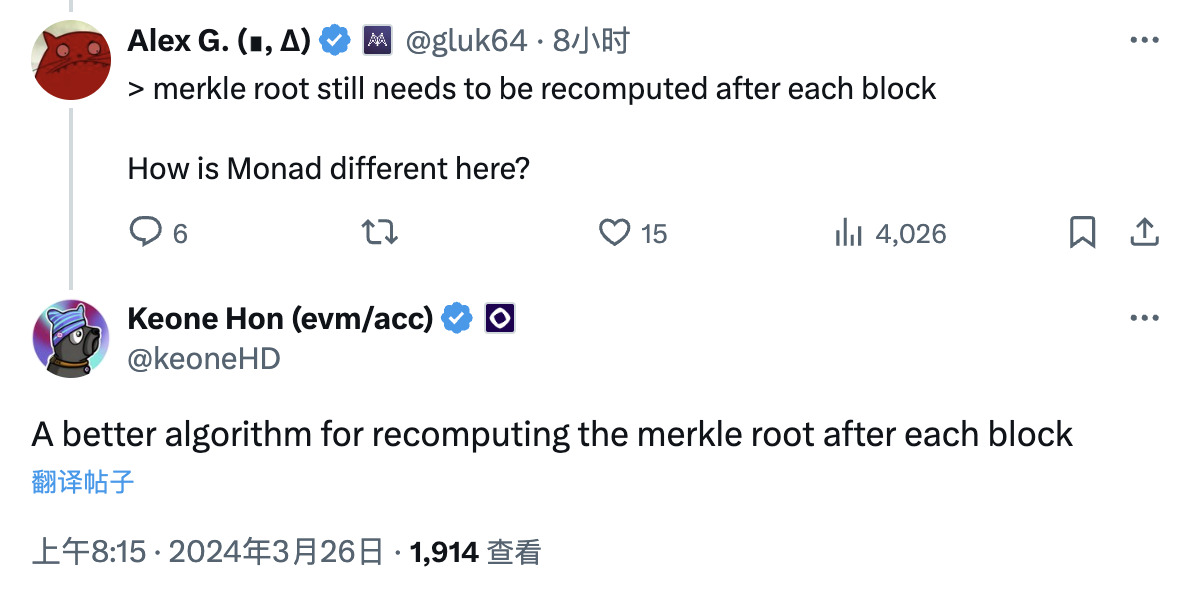Click Keone Hon's profile avatar

71,338
